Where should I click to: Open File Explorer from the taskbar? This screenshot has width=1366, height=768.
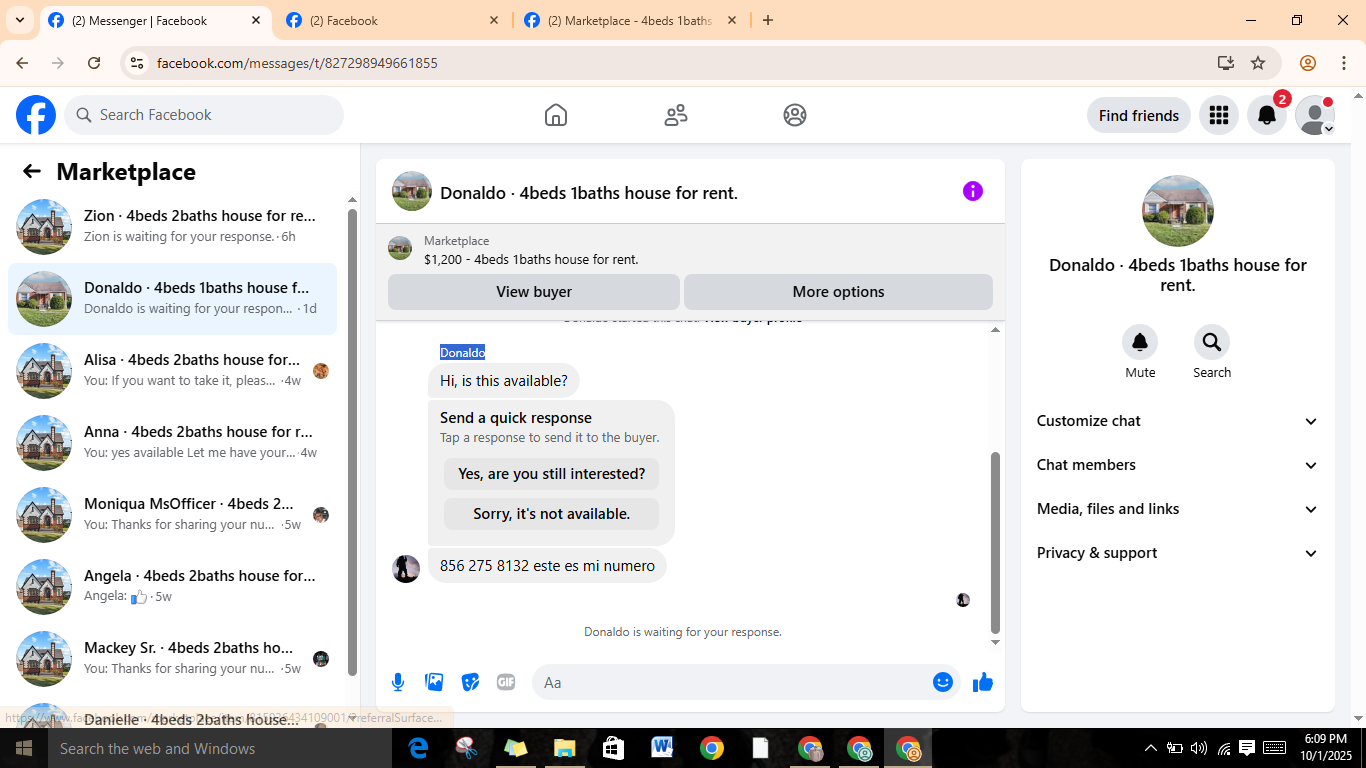point(565,748)
